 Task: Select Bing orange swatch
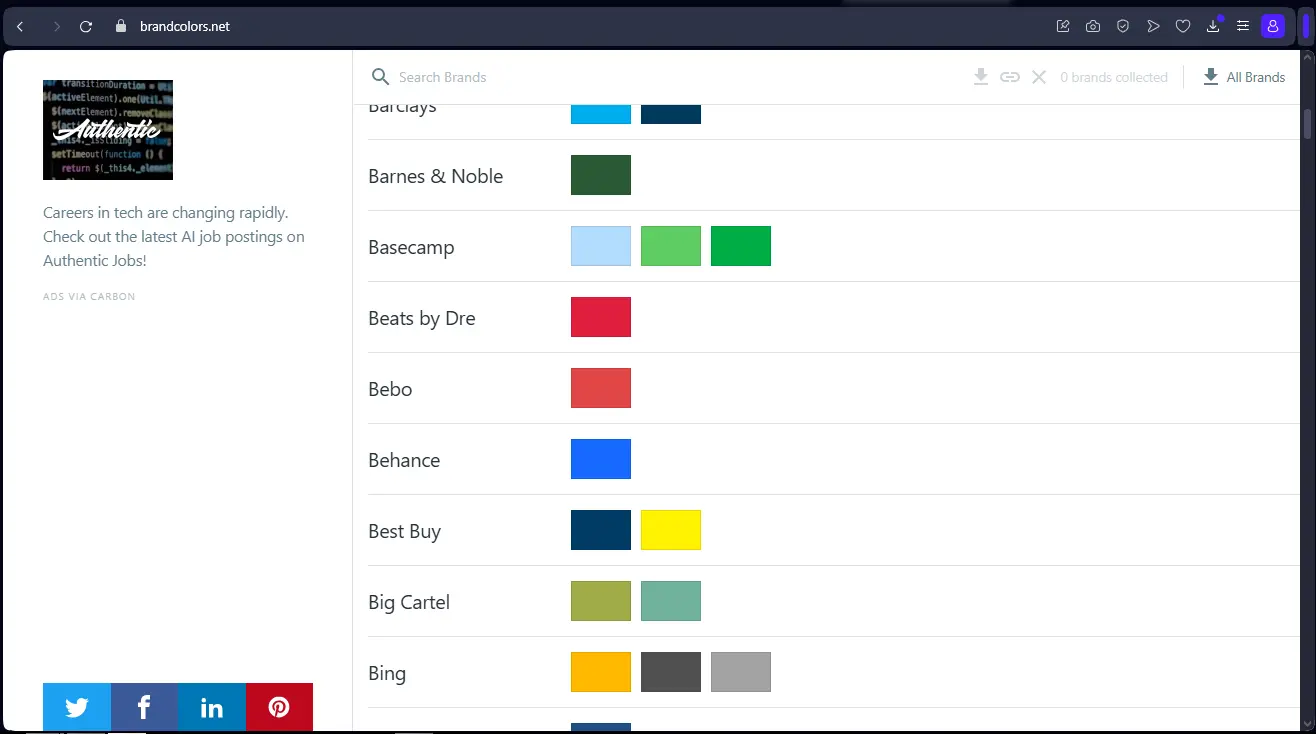click(601, 672)
